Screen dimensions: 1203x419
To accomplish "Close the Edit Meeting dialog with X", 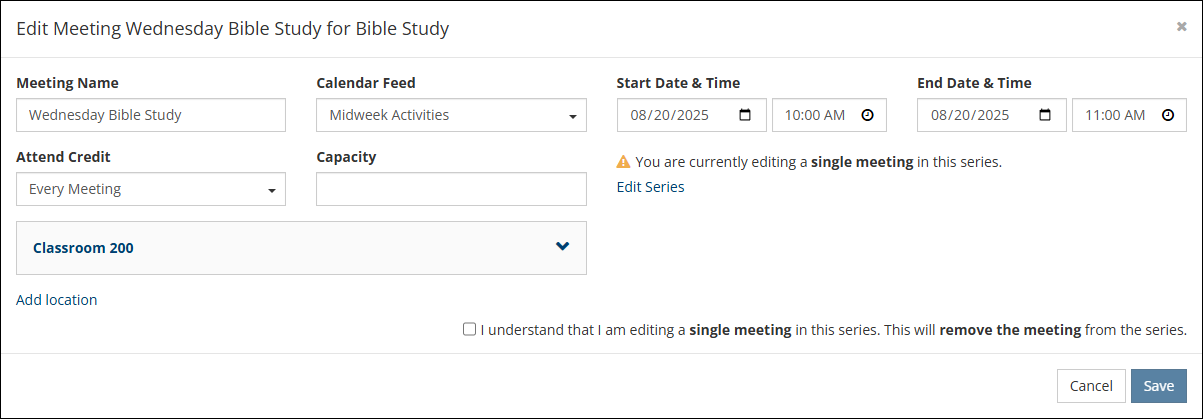I will [x=1181, y=27].
